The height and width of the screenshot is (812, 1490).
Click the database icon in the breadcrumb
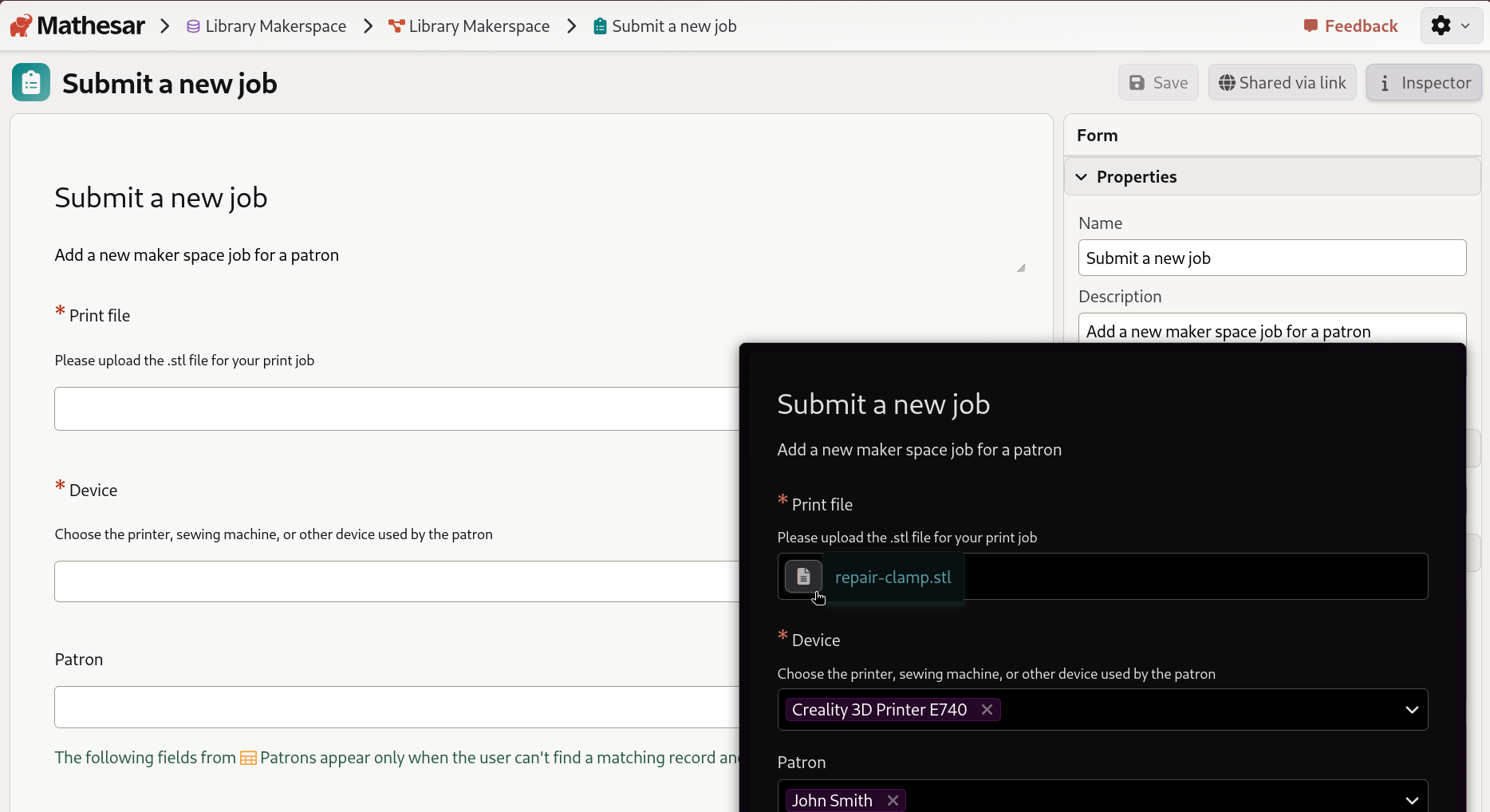pyautogui.click(x=192, y=26)
